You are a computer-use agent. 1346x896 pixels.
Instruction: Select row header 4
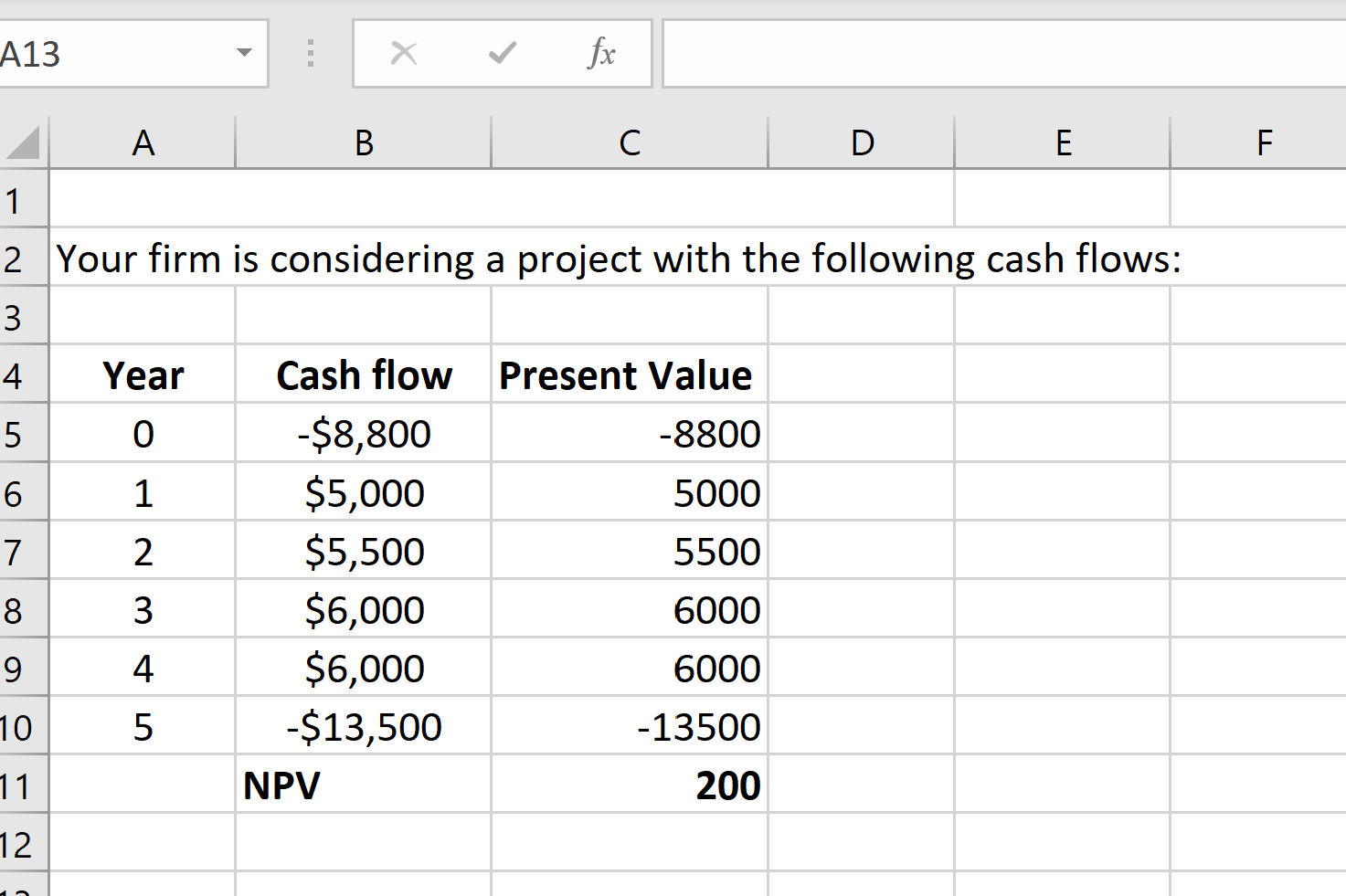23,374
